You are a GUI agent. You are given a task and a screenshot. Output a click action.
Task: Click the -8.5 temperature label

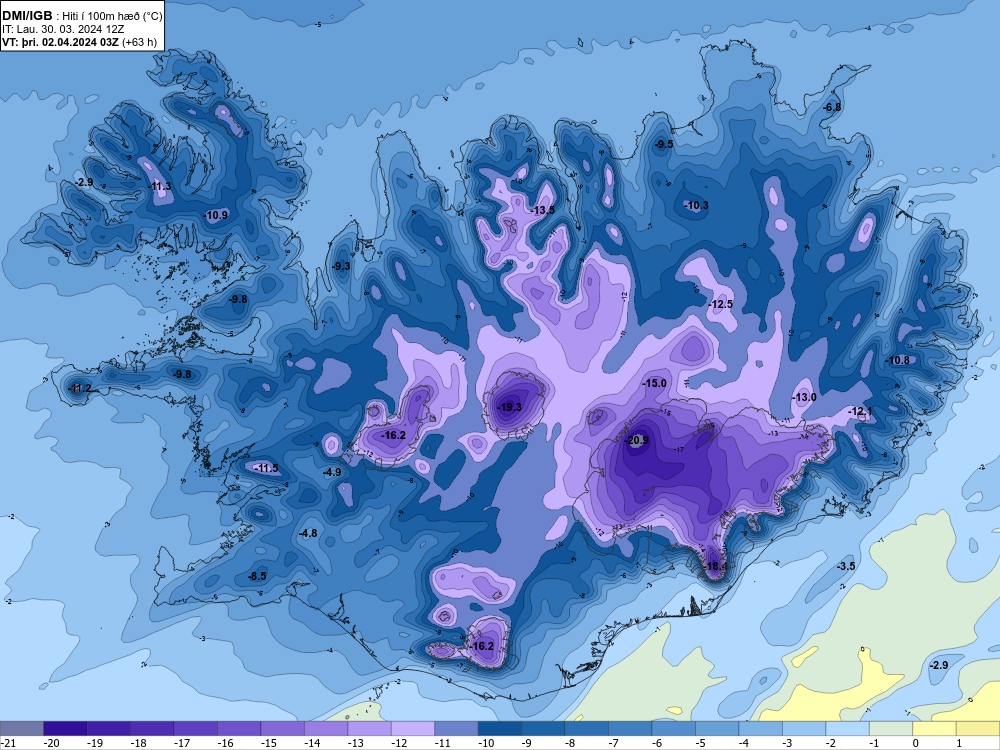point(257,576)
